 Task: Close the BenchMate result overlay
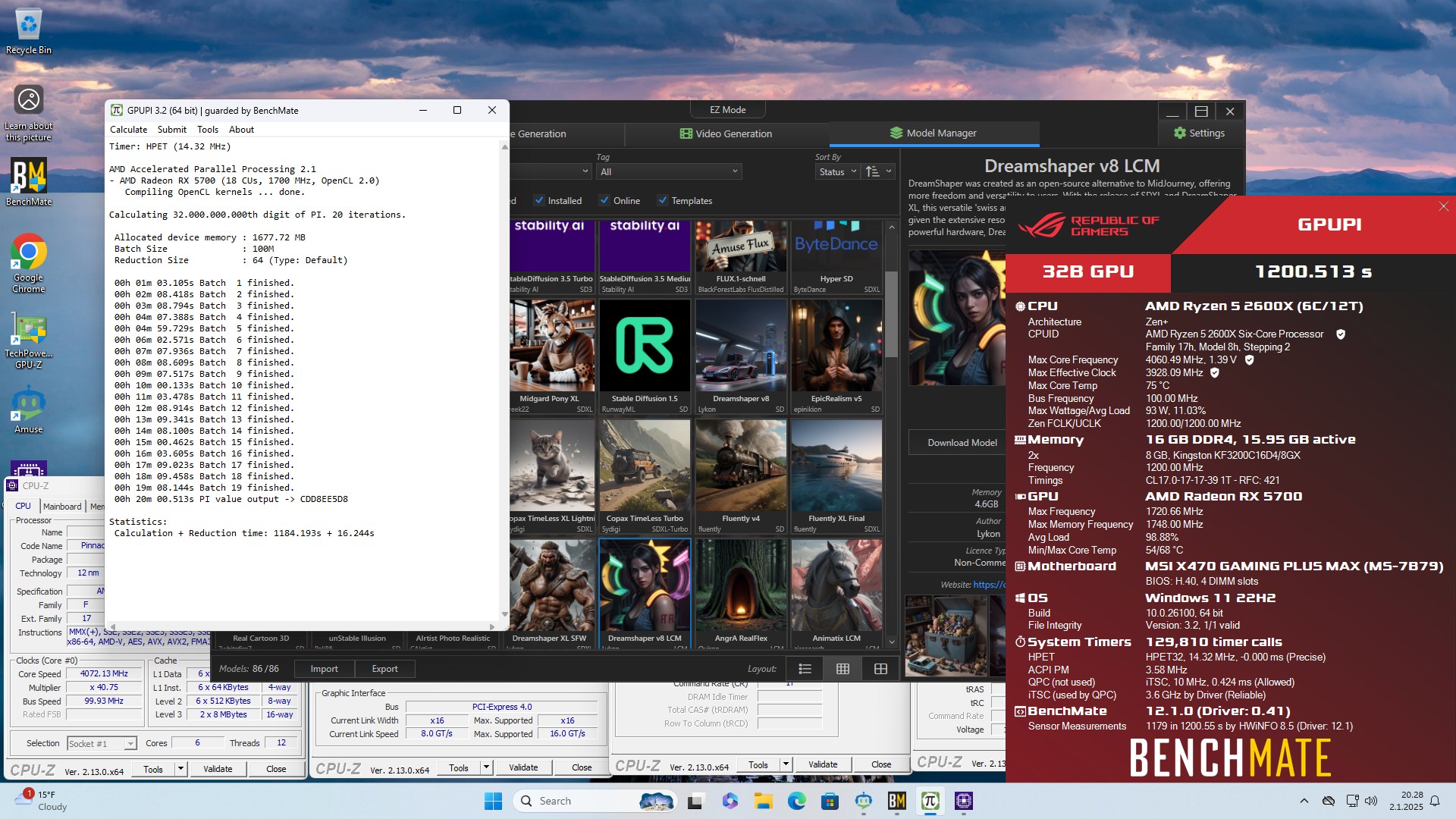[1444, 206]
